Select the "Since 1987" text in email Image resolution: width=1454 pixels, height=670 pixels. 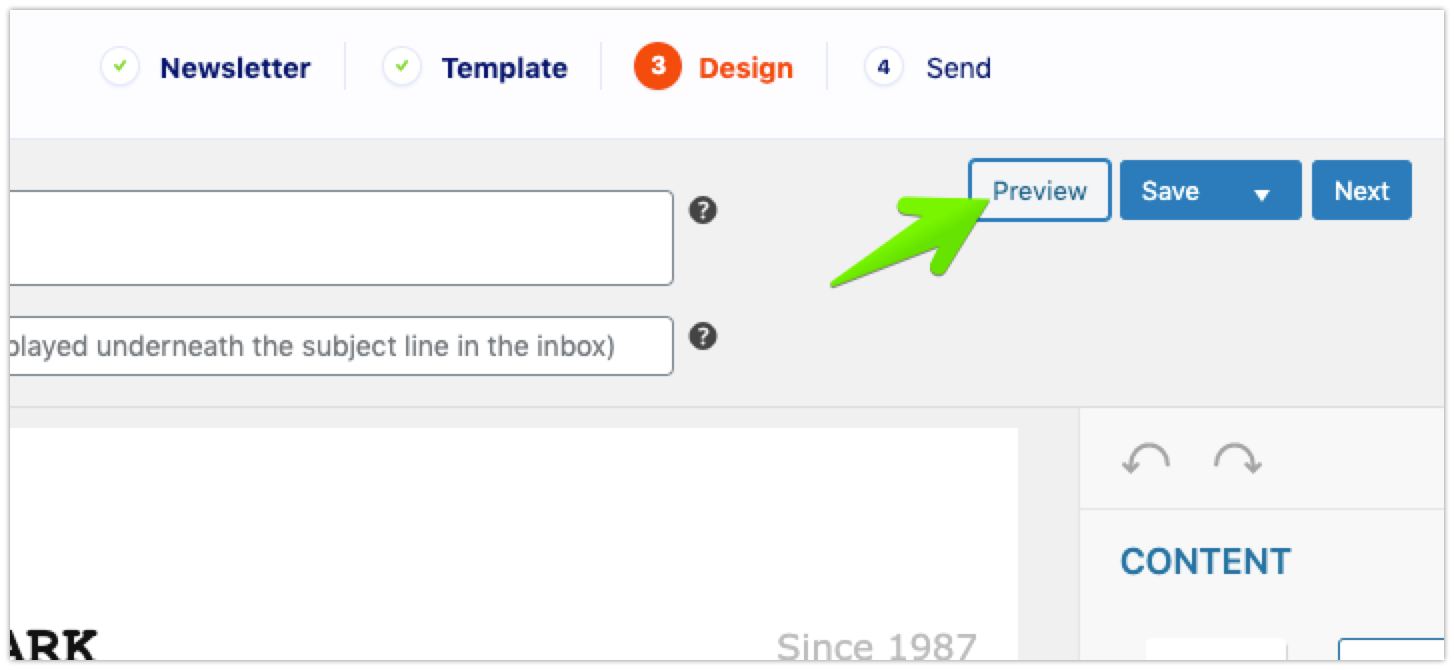point(876,646)
